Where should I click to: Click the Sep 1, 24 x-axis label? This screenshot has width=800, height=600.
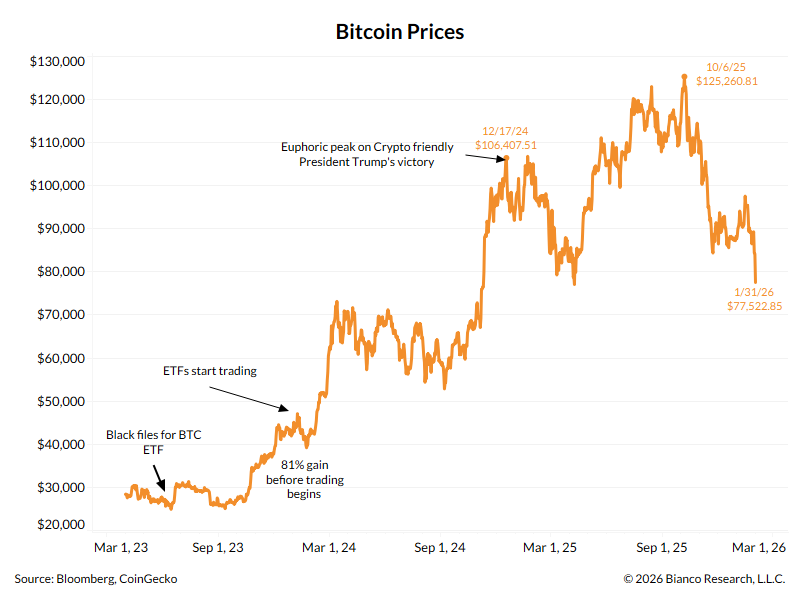(439, 548)
